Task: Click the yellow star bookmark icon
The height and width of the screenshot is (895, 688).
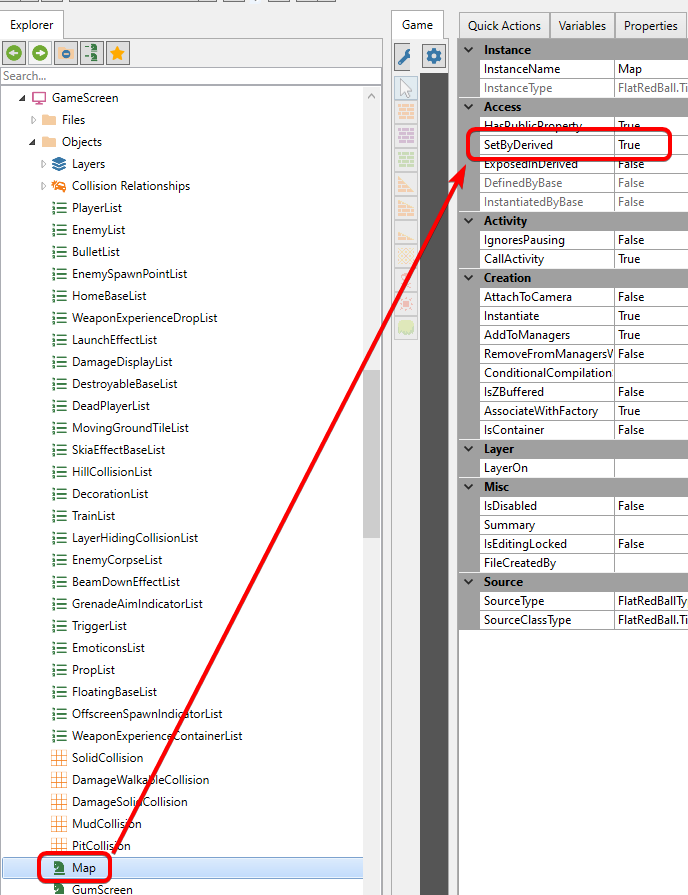Action: (118, 54)
